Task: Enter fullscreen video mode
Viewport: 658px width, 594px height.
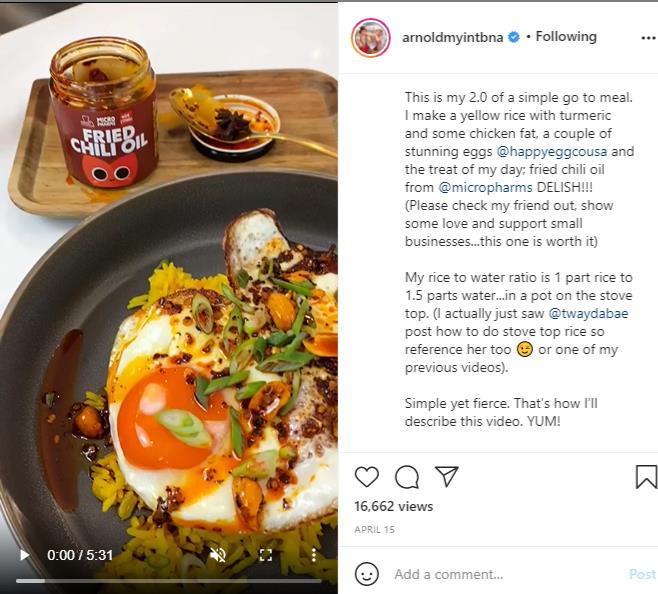Action: tap(266, 555)
